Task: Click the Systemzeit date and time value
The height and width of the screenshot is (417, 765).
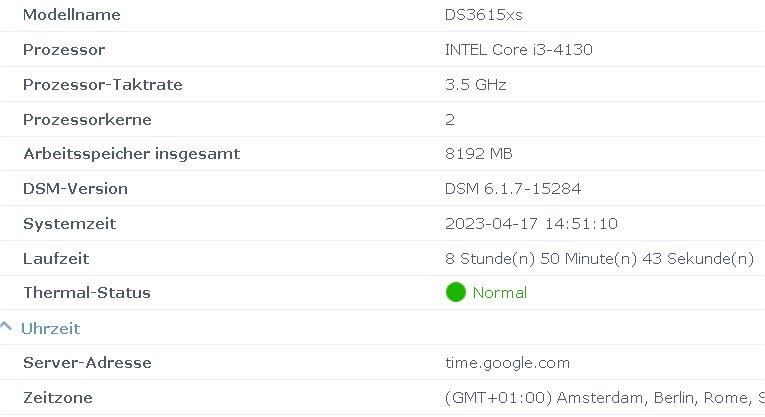Action: pos(531,223)
